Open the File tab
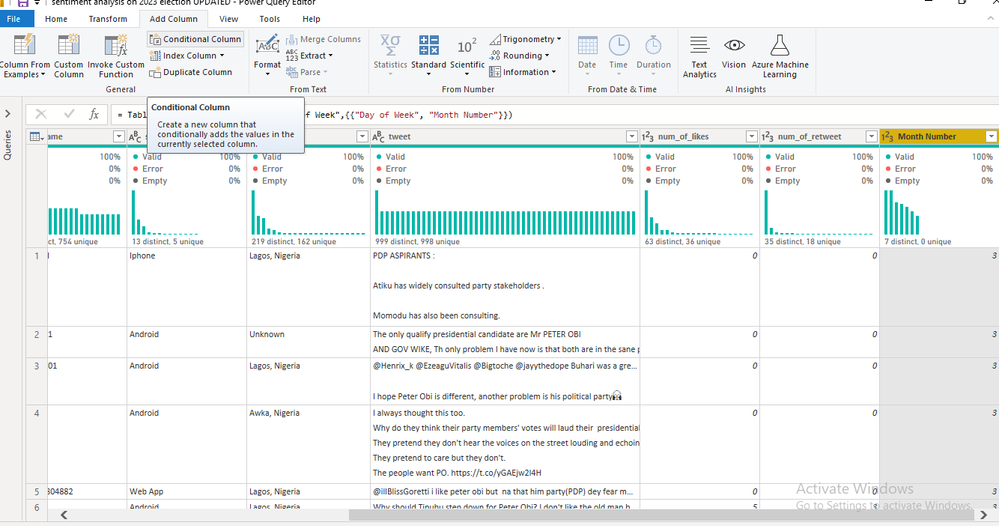Screen dimensions: 999x526 click(x=13, y=19)
